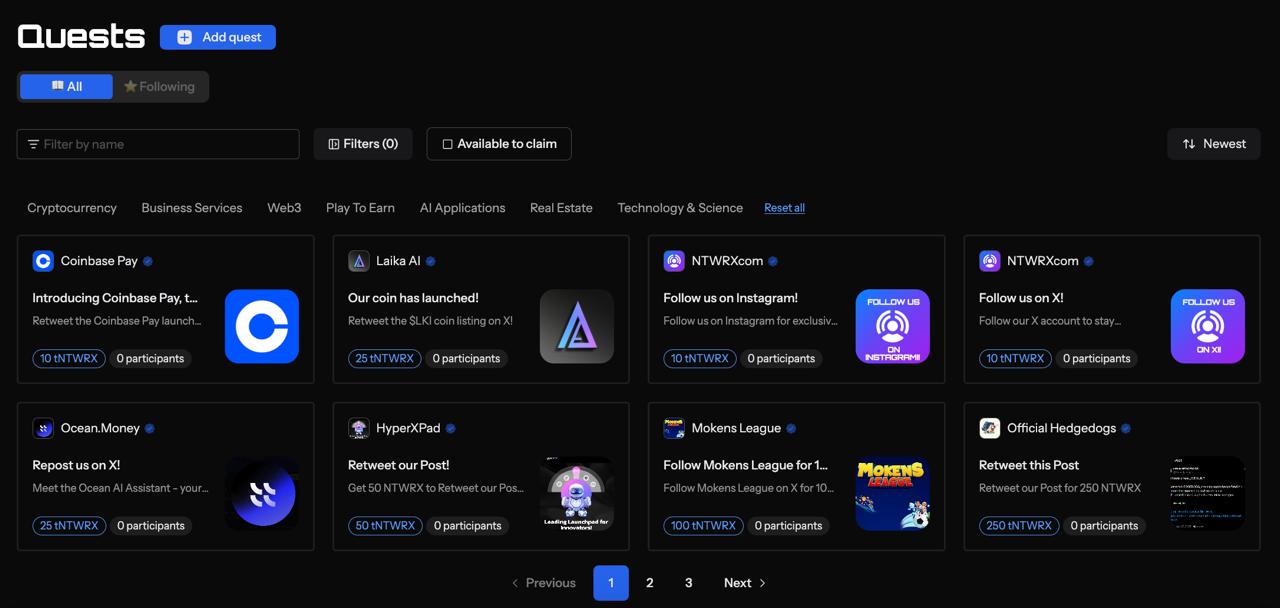
Task: Focus the Filter by name field
Action: click(x=165, y=144)
